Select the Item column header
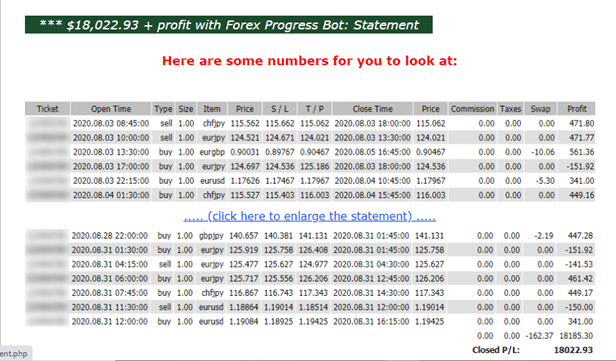This screenshot has height=361, width=616. coord(212,109)
